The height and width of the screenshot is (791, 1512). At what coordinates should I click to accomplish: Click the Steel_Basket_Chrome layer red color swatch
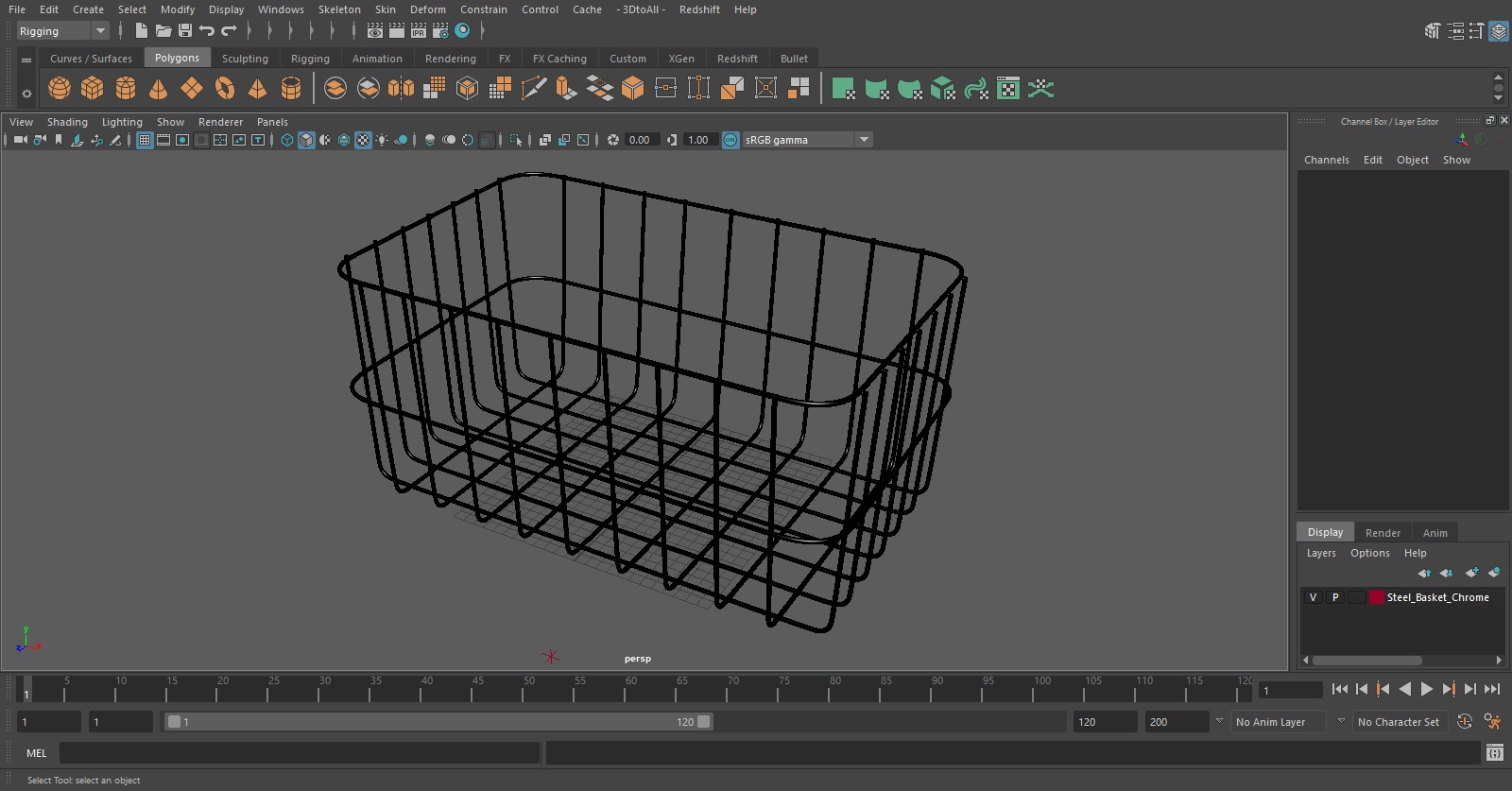pos(1377,597)
